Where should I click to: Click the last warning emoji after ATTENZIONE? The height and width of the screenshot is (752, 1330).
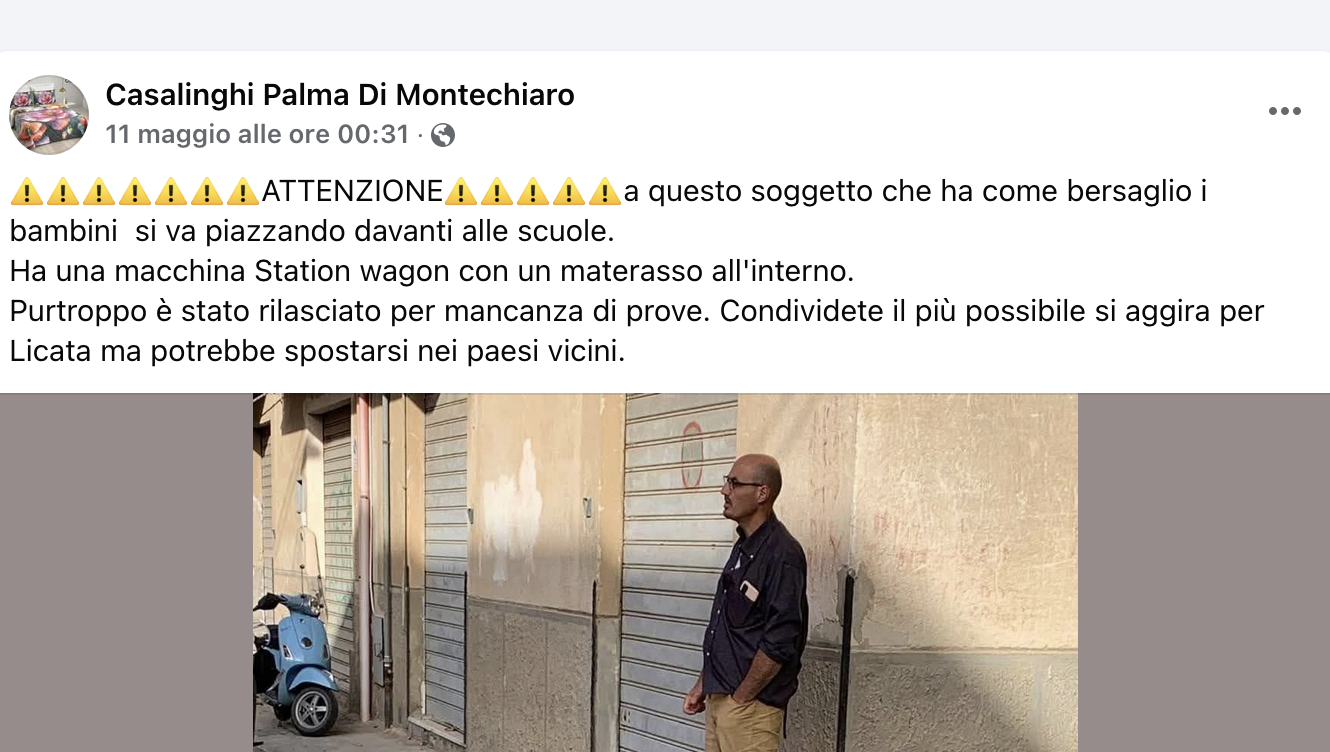coord(605,191)
